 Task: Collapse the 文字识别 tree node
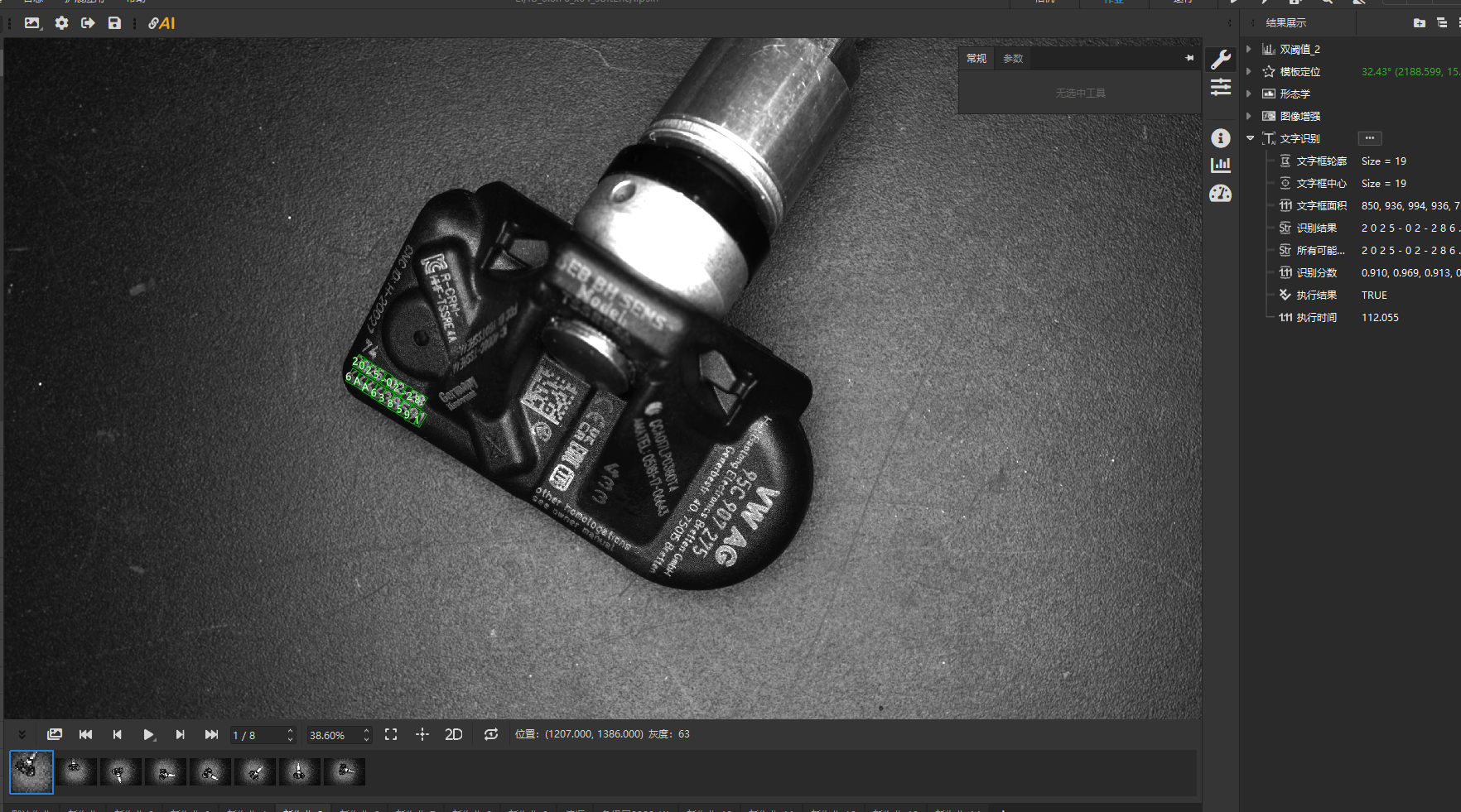pyautogui.click(x=1250, y=138)
